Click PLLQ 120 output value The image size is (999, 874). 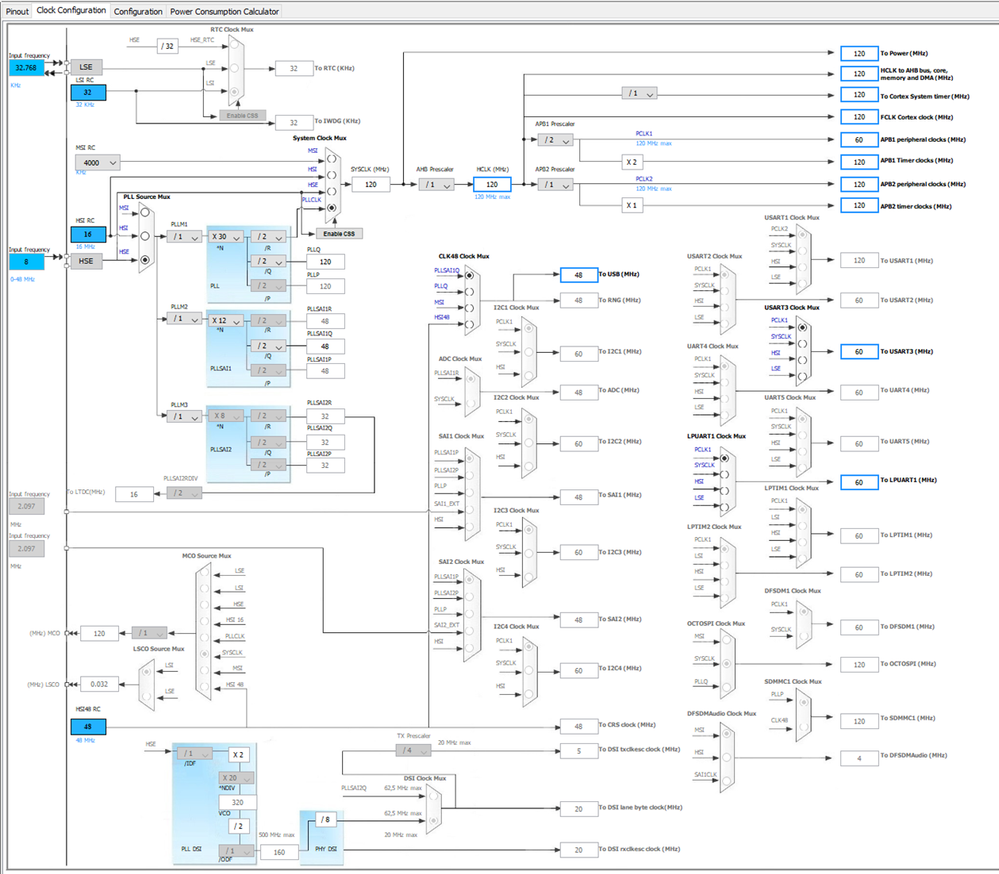(x=326, y=261)
